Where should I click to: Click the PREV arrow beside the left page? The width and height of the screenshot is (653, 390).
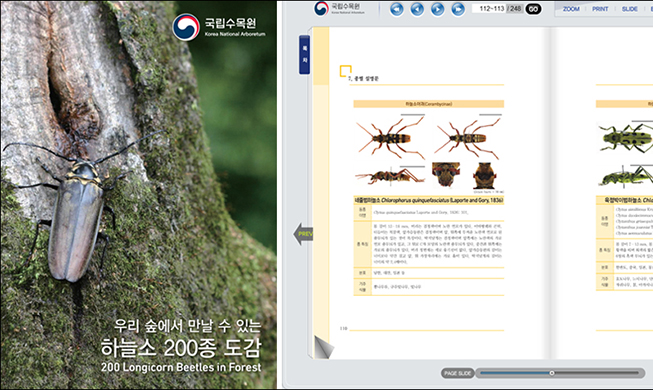click(303, 234)
